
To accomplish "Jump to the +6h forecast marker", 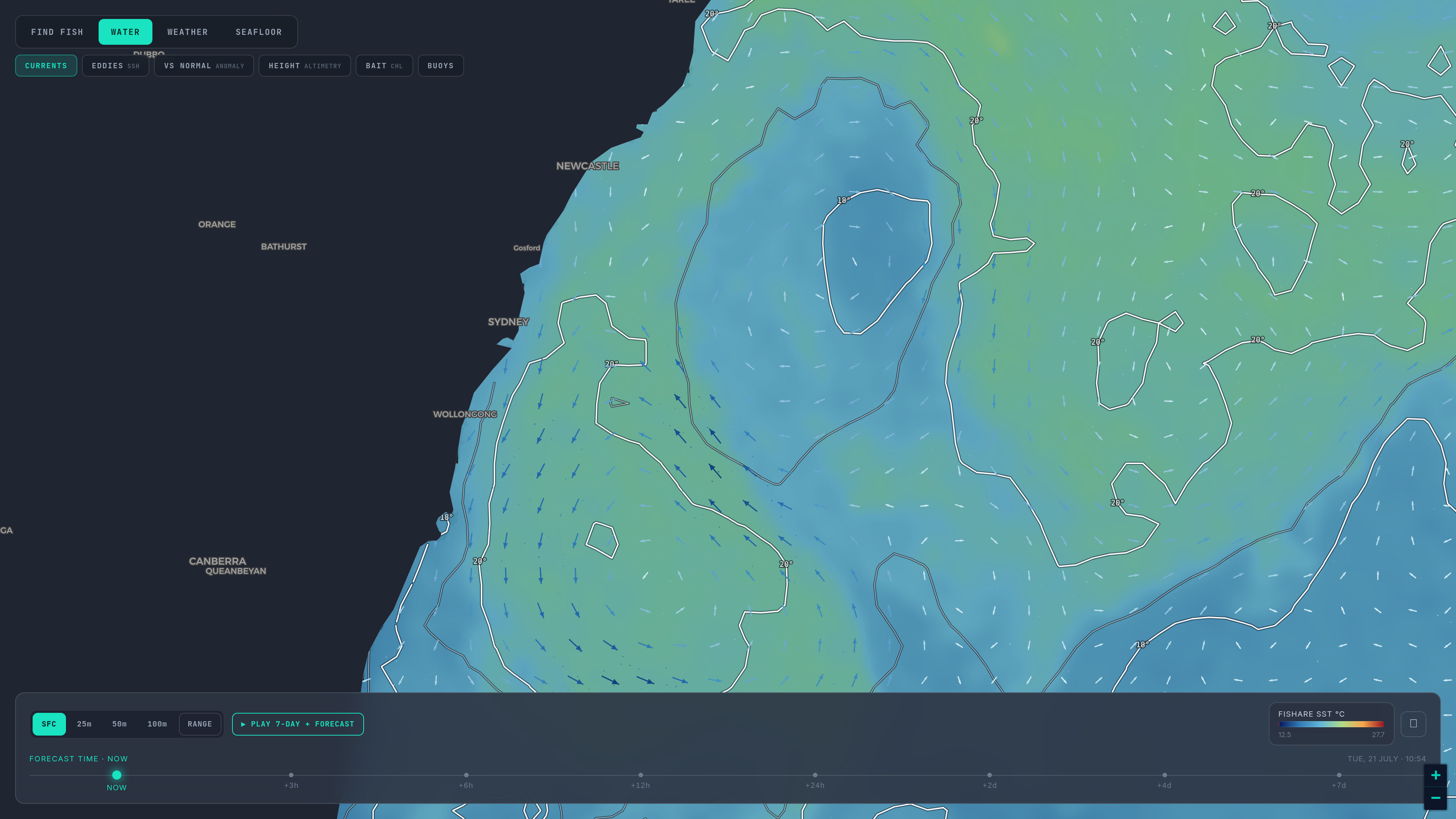I will pos(466,775).
